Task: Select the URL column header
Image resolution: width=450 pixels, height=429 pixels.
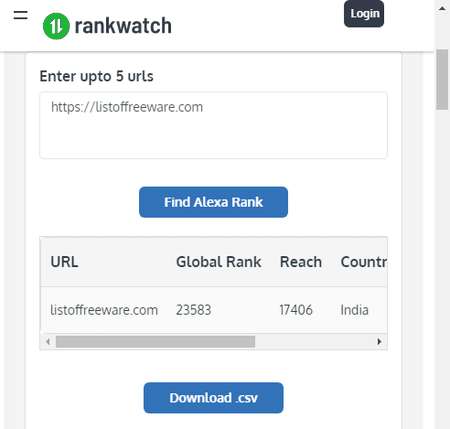Action: click(64, 262)
